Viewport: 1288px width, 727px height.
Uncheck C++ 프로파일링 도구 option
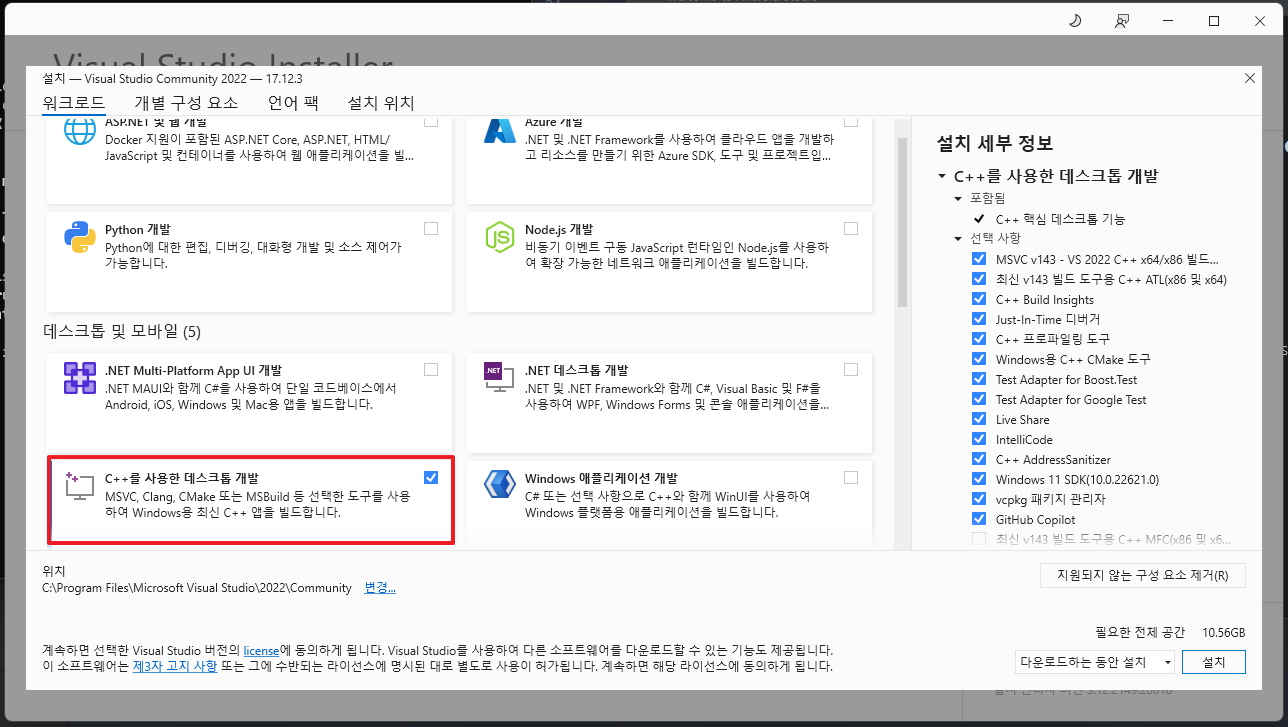click(979, 339)
